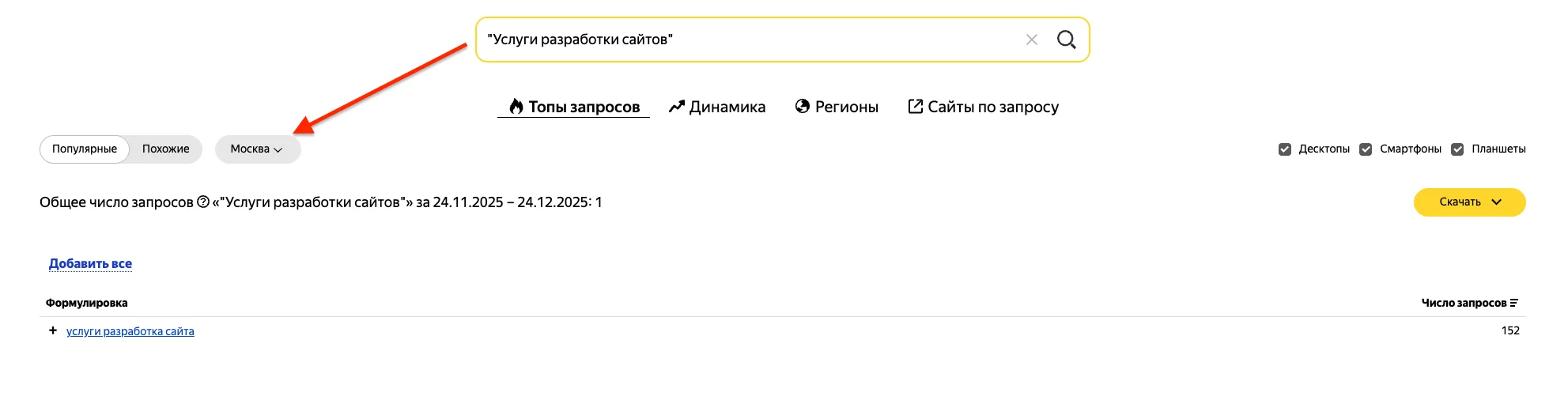
Task: Open the услуги разработка сайта query link
Action: coord(130,331)
